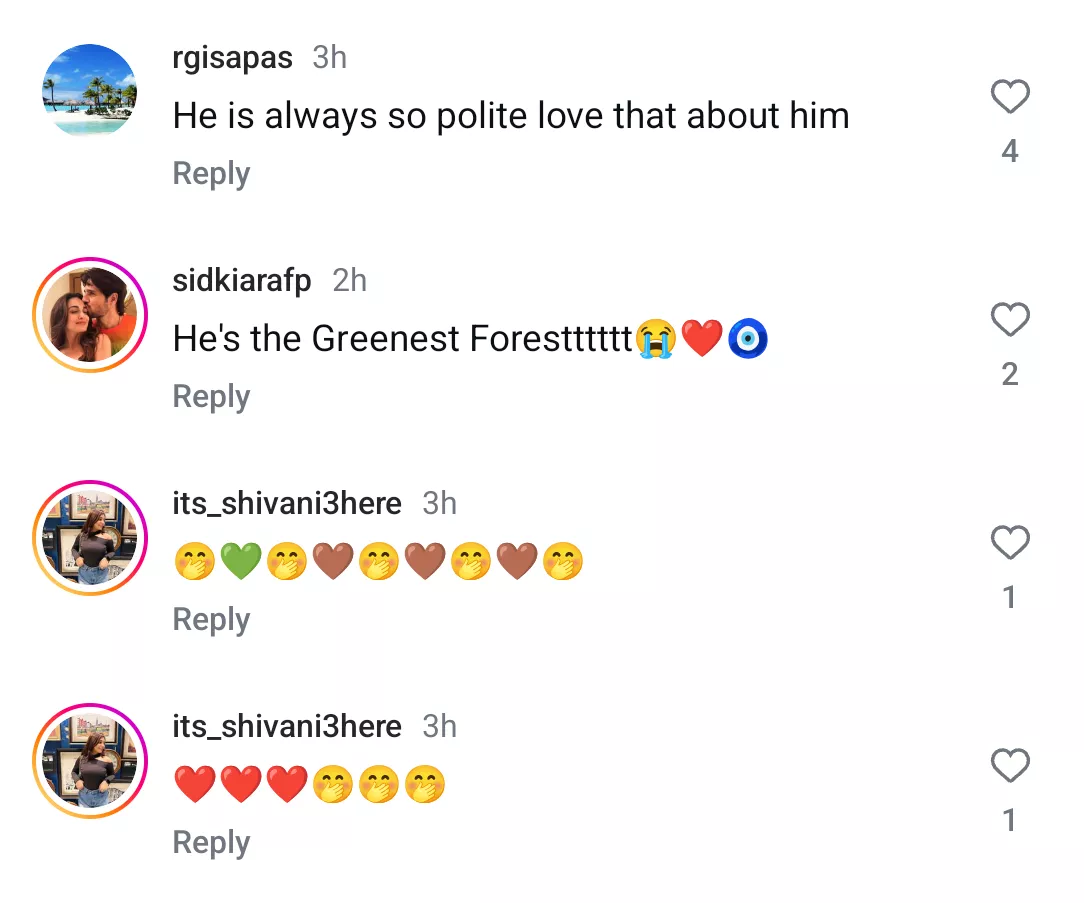Like the its_shivani3here comment containing a green heart
1084x903 pixels.
[x=1010, y=544]
